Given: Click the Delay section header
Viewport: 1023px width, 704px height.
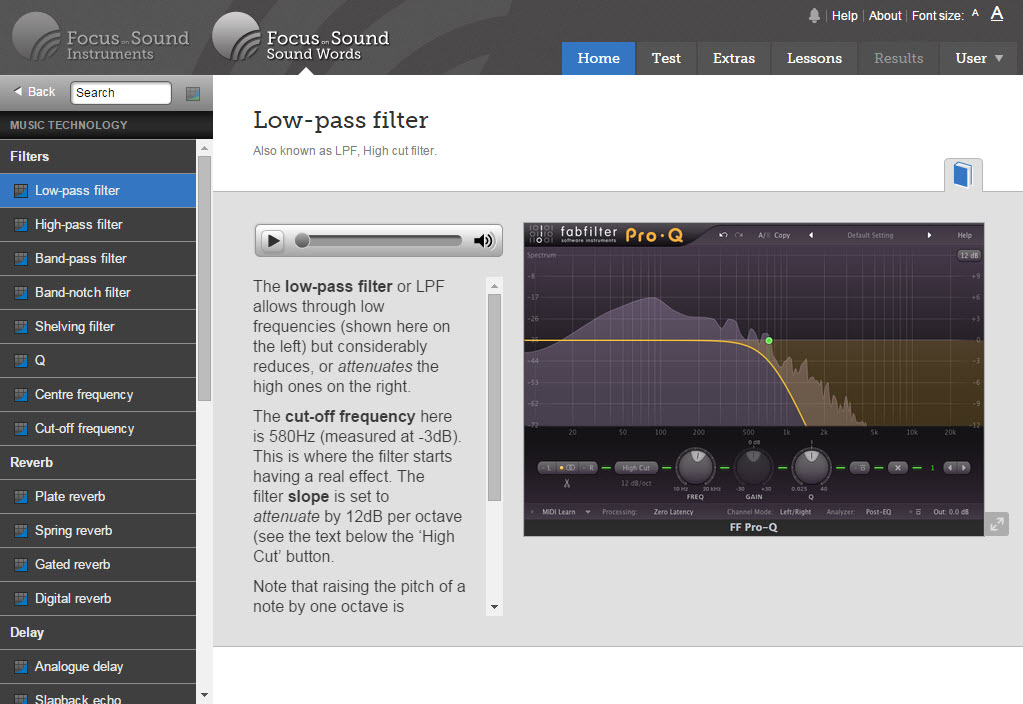Looking at the screenshot, I should pos(98,632).
